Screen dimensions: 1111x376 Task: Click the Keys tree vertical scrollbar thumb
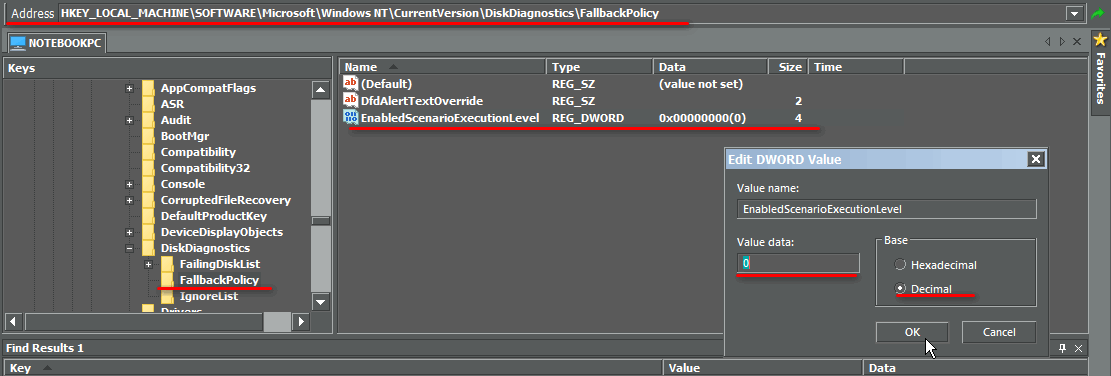coord(321,222)
